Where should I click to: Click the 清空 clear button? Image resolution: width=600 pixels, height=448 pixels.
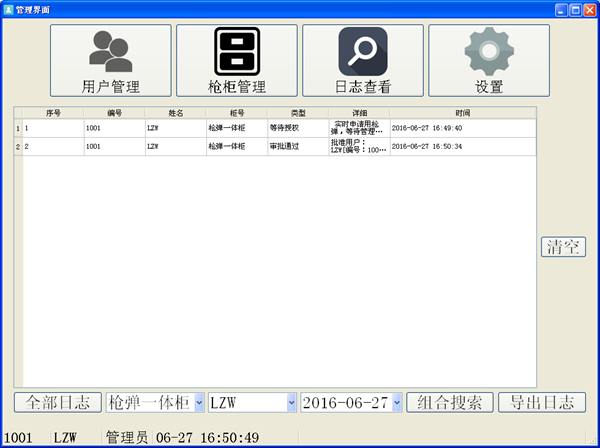(x=563, y=247)
